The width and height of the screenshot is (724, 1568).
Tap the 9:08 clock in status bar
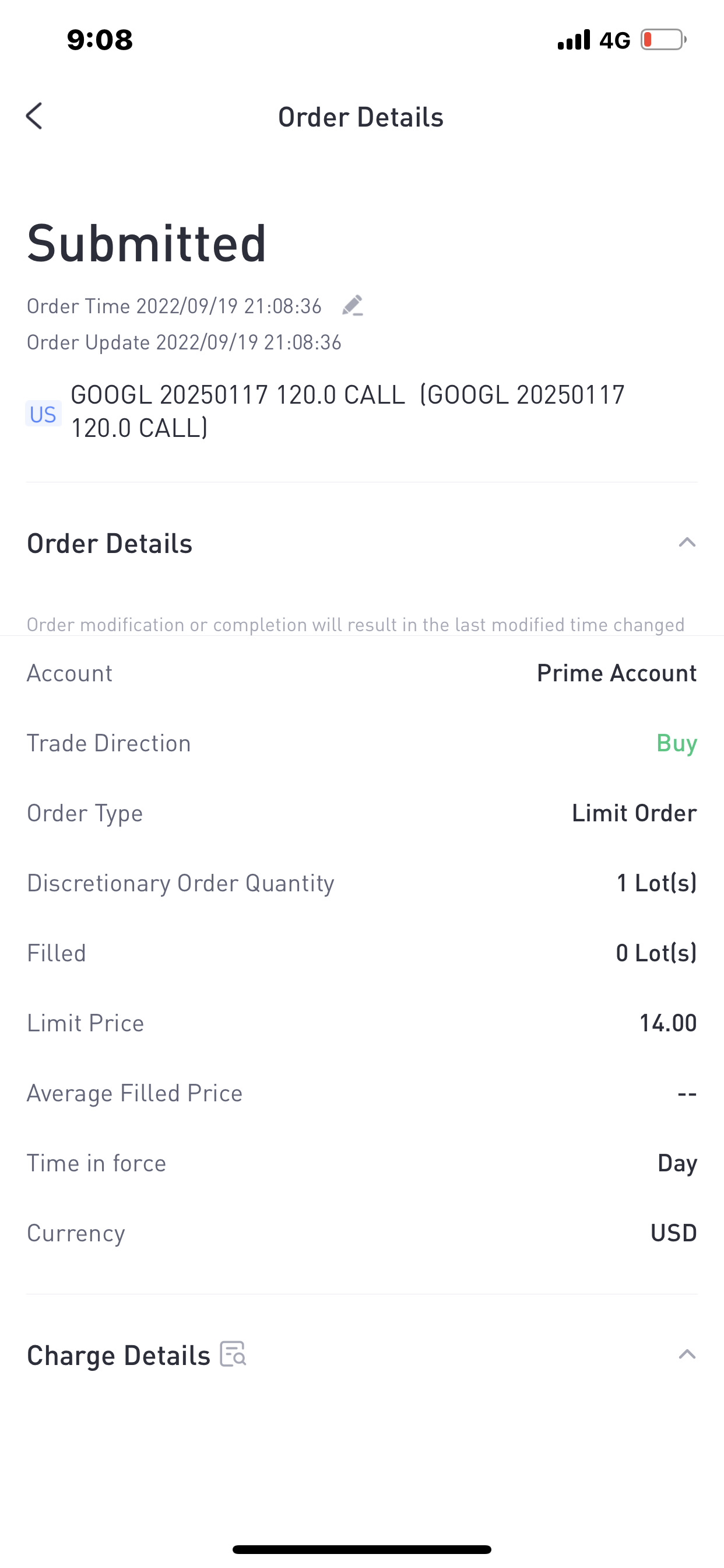(100, 40)
